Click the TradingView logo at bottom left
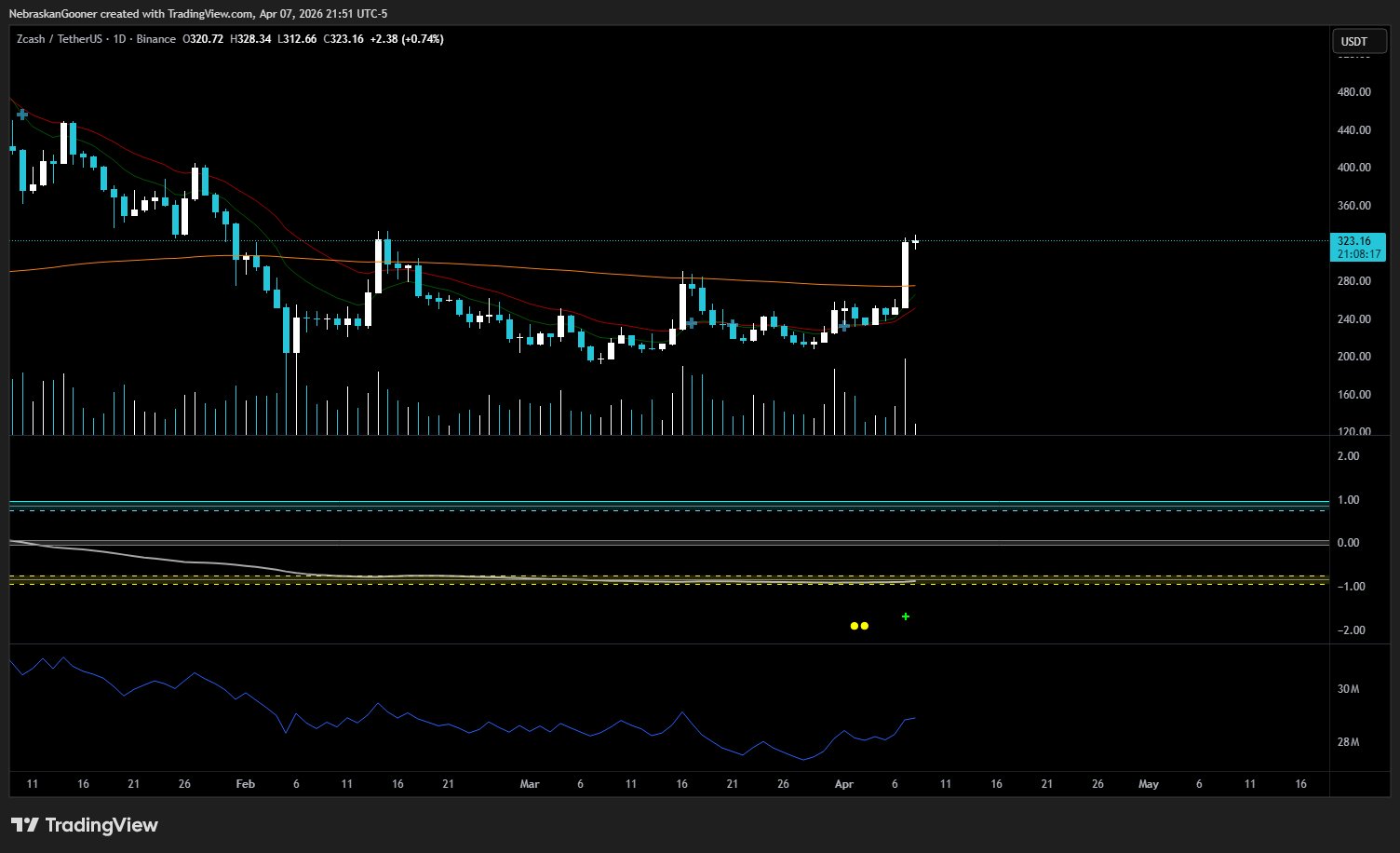1400x853 pixels. tap(85, 825)
